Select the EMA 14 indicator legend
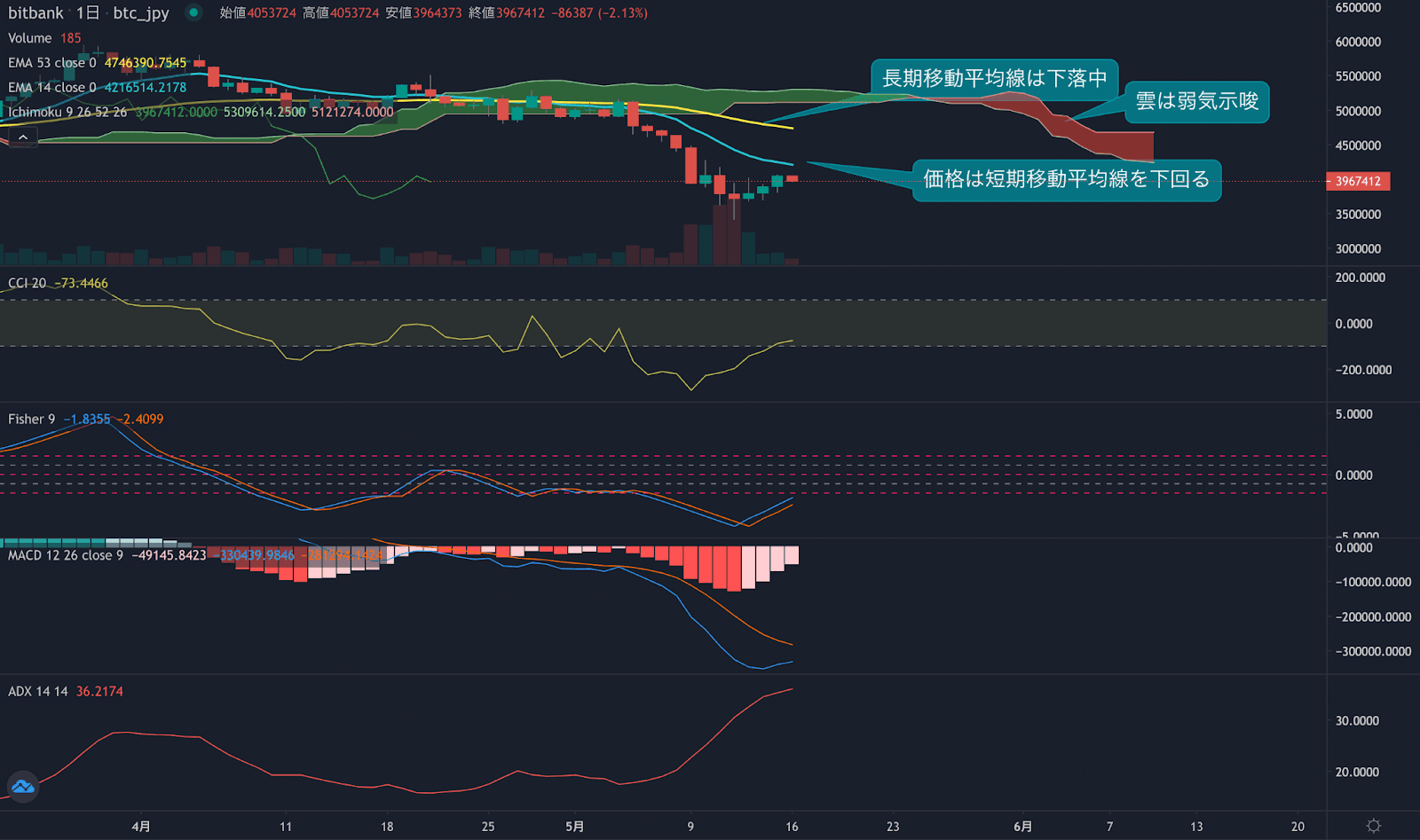Viewport: 1420px width, 840px height. [x=51, y=88]
